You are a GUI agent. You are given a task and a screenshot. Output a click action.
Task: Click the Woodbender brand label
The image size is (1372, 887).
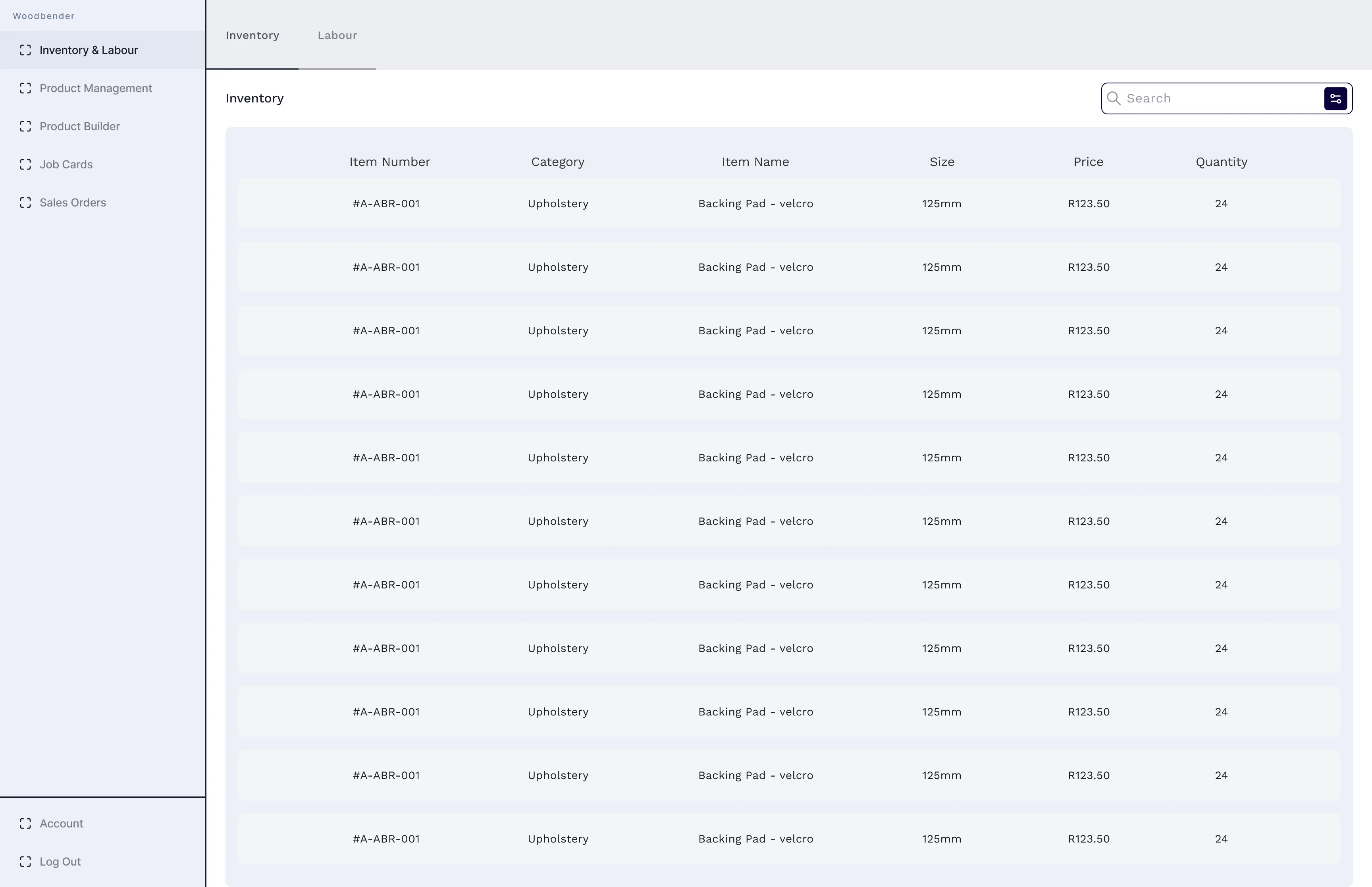(x=44, y=16)
